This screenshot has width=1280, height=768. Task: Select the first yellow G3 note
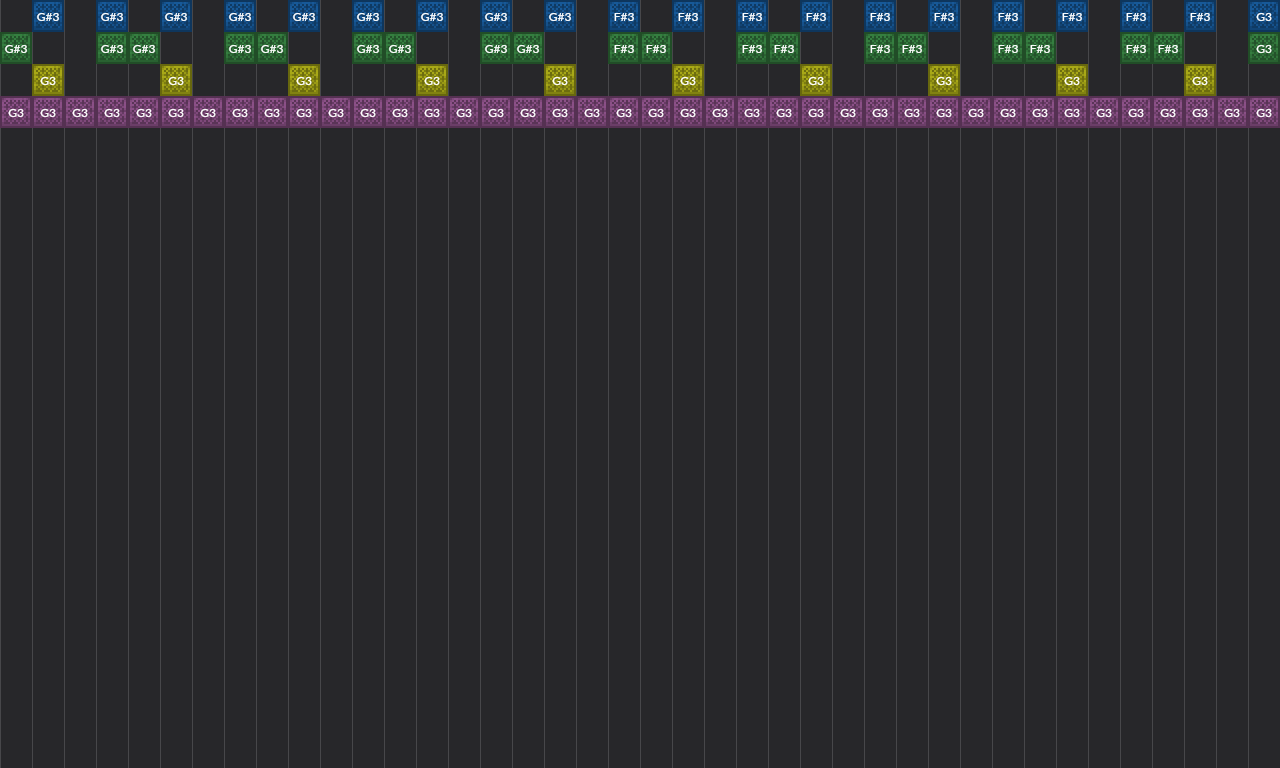tap(48, 80)
